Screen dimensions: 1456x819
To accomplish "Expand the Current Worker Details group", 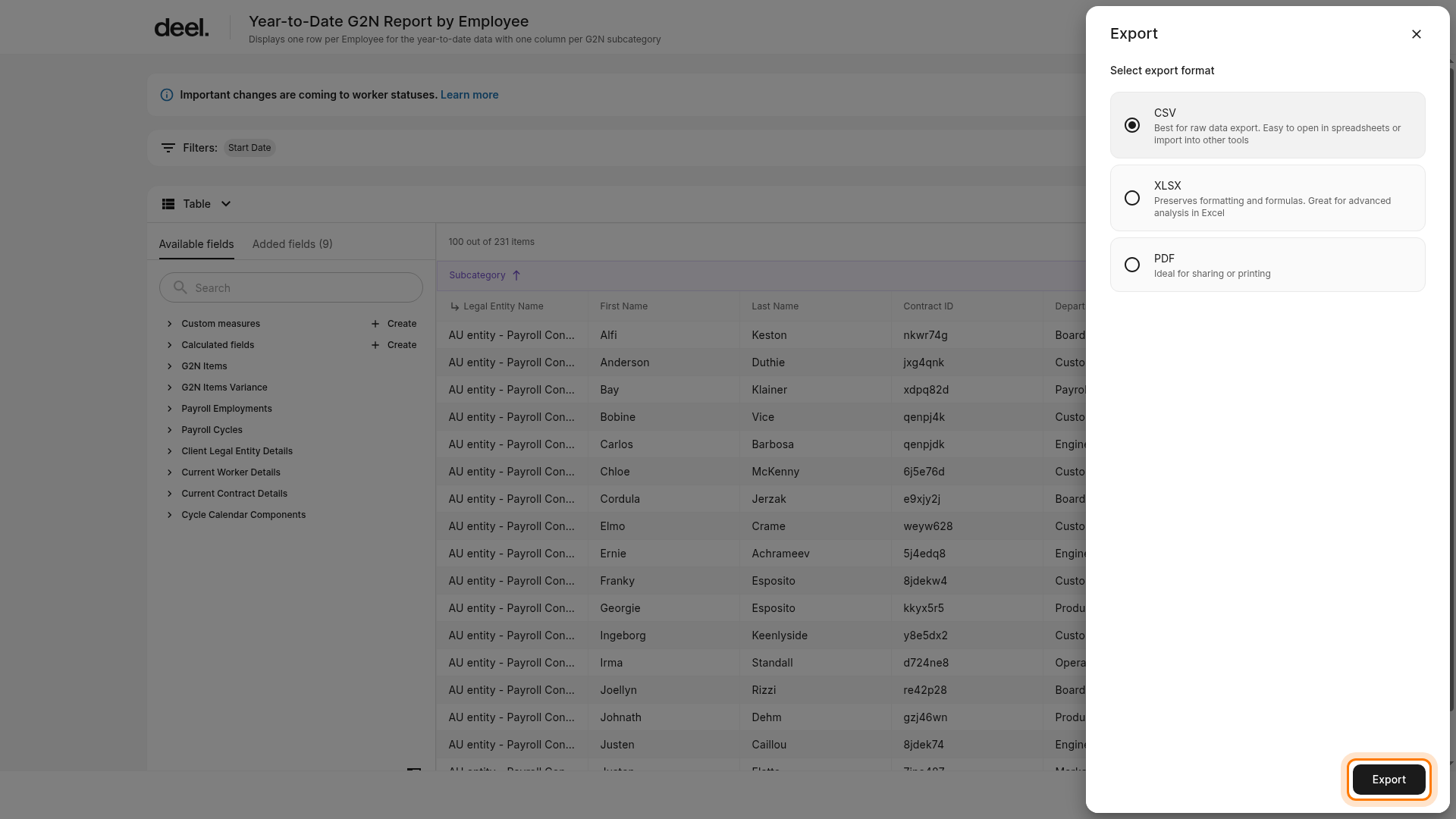I will [x=170, y=472].
